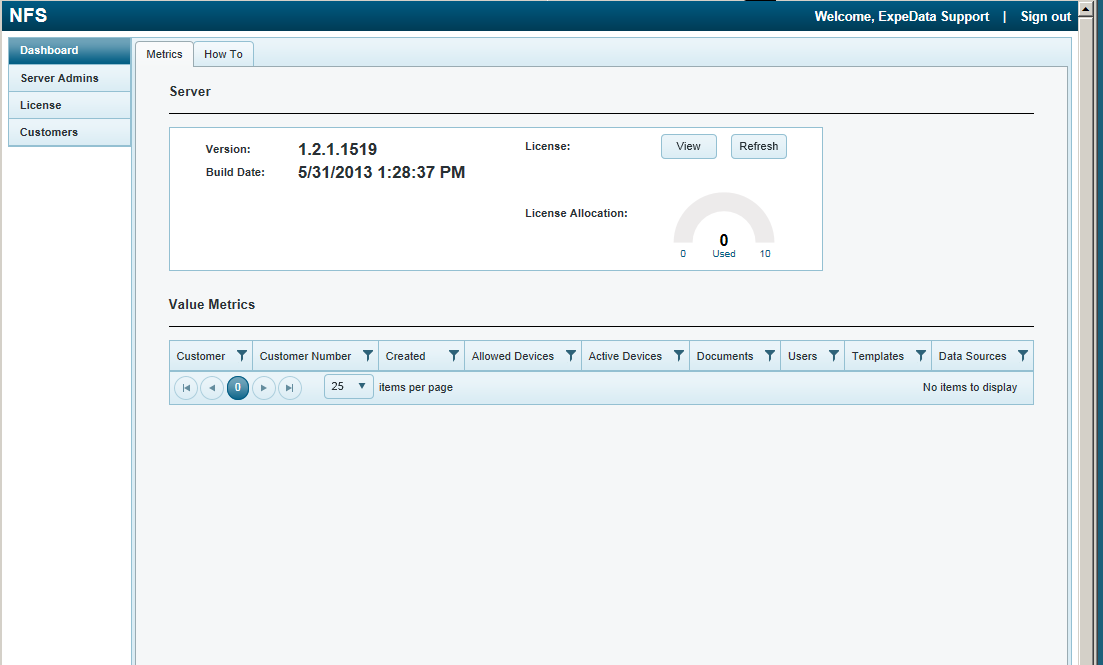Sort by Customer column header
Viewport: 1103px width, 665px height.
coord(200,356)
